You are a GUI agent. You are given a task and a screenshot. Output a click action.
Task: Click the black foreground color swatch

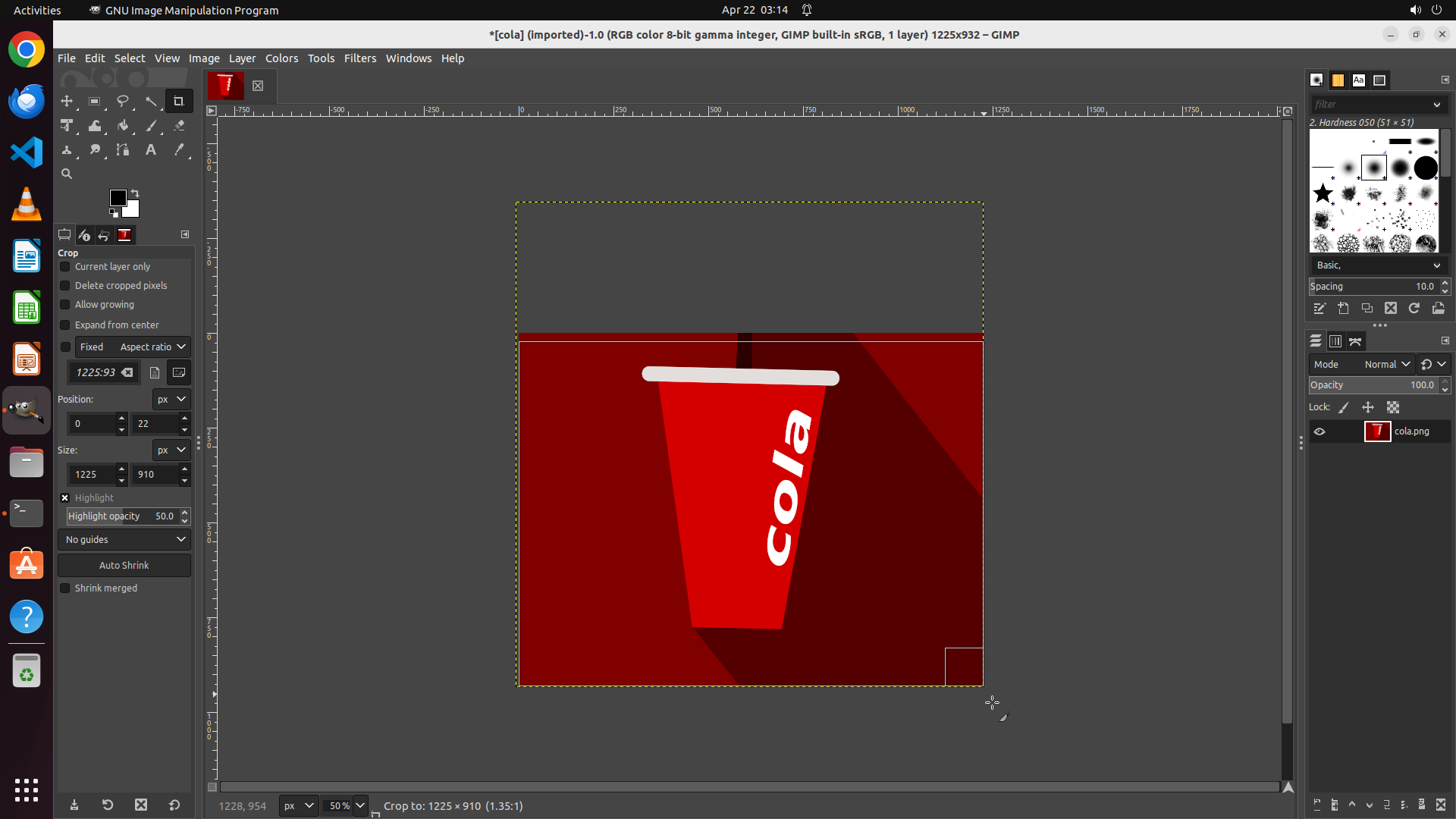118,198
